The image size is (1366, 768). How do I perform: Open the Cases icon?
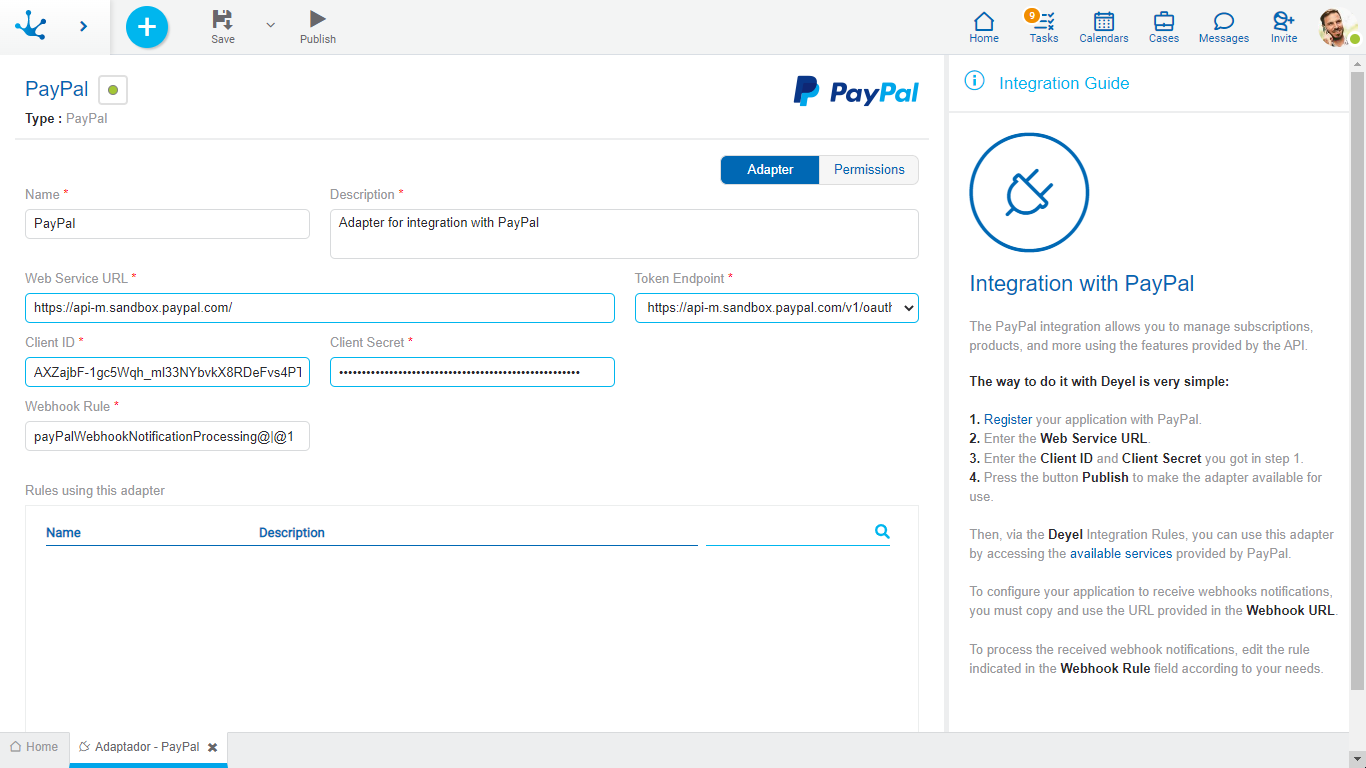(1163, 27)
